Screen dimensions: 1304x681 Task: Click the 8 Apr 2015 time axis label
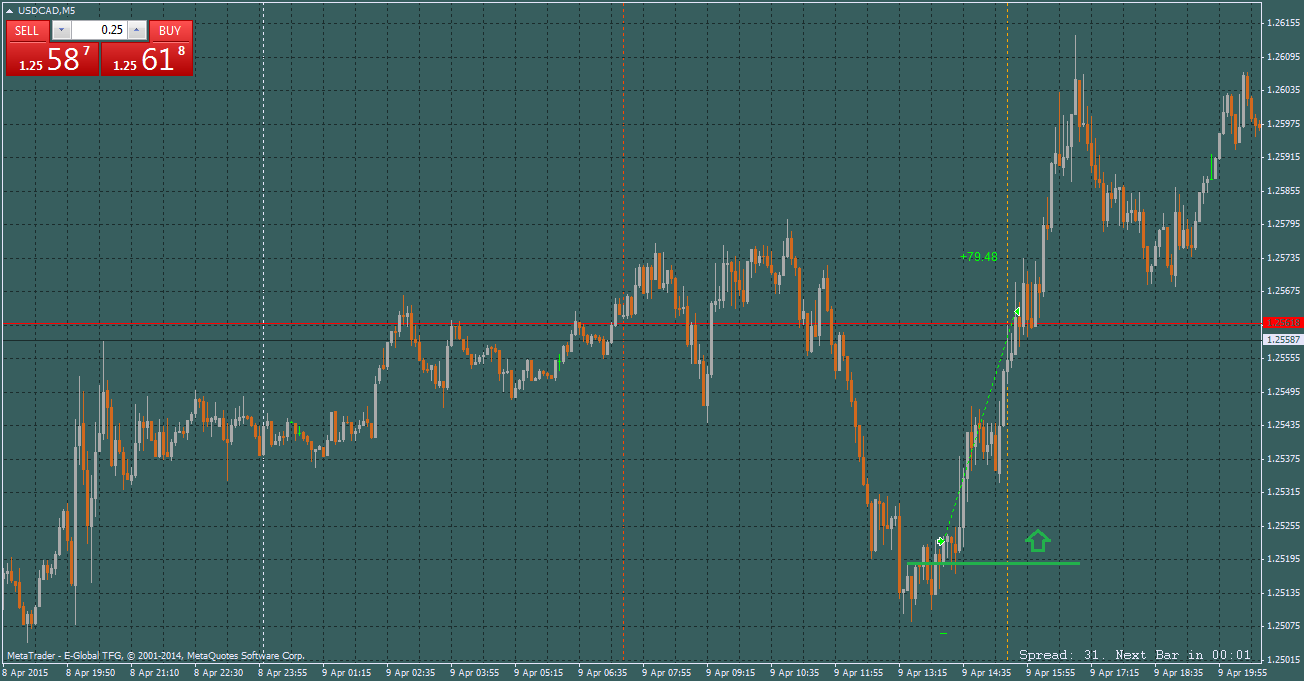(24, 673)
